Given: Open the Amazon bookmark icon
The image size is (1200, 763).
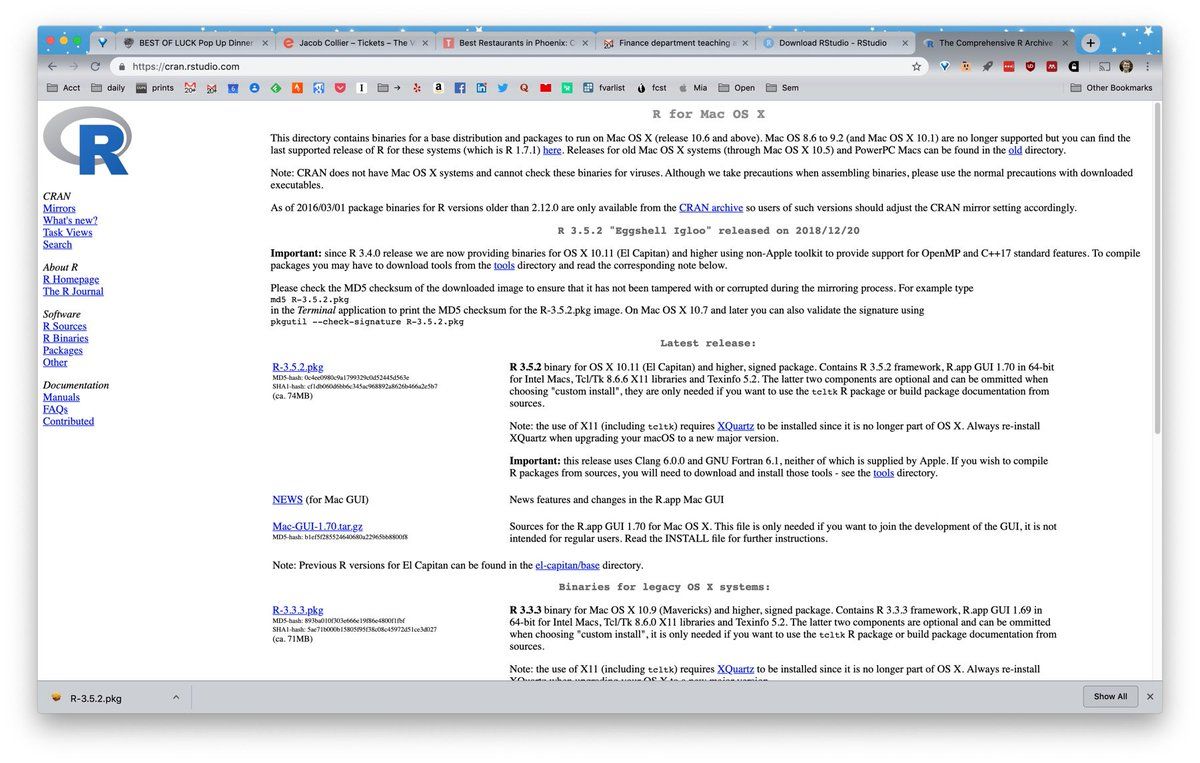Looking at the screenshot, I should coord(438,88).
